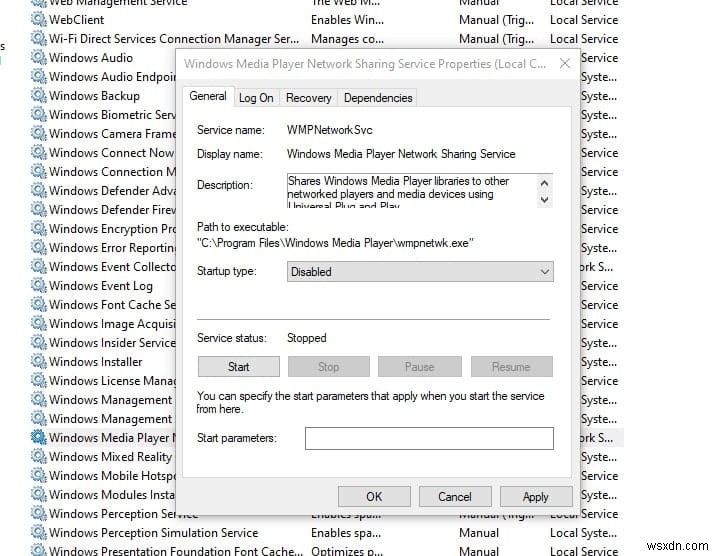Select Windows Perception Simulation Service row
This screenshot has width=720, height=556.
[x=325, y=533]
